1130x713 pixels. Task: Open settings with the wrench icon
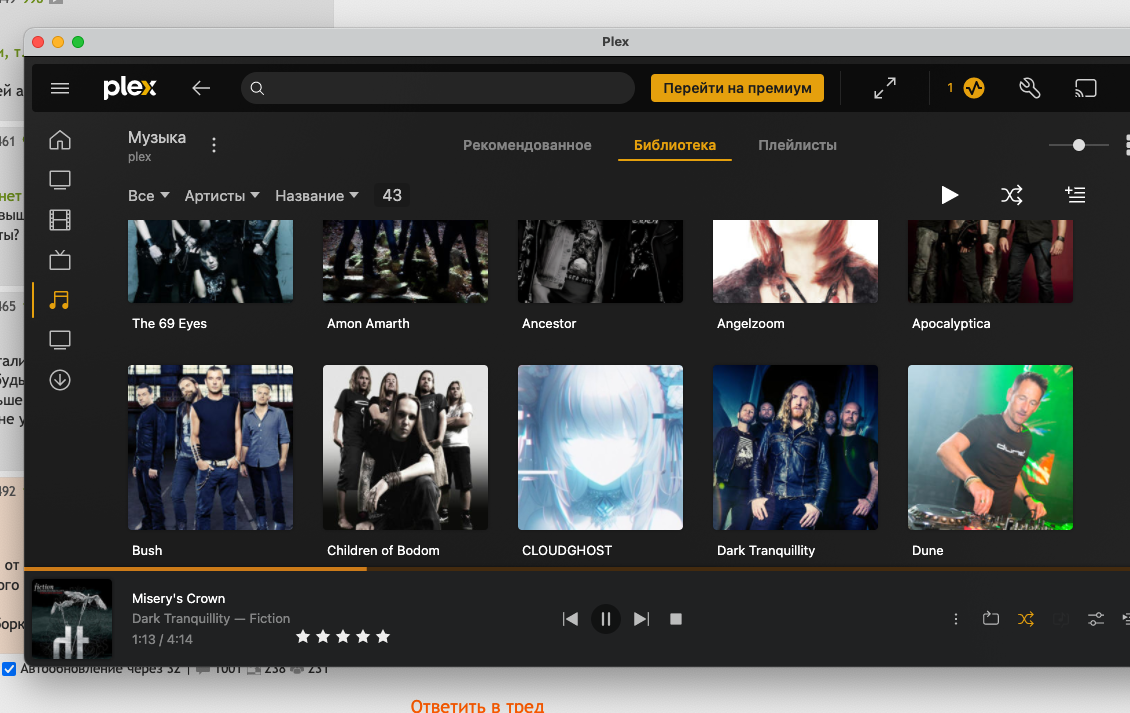tap(1030, 88)
